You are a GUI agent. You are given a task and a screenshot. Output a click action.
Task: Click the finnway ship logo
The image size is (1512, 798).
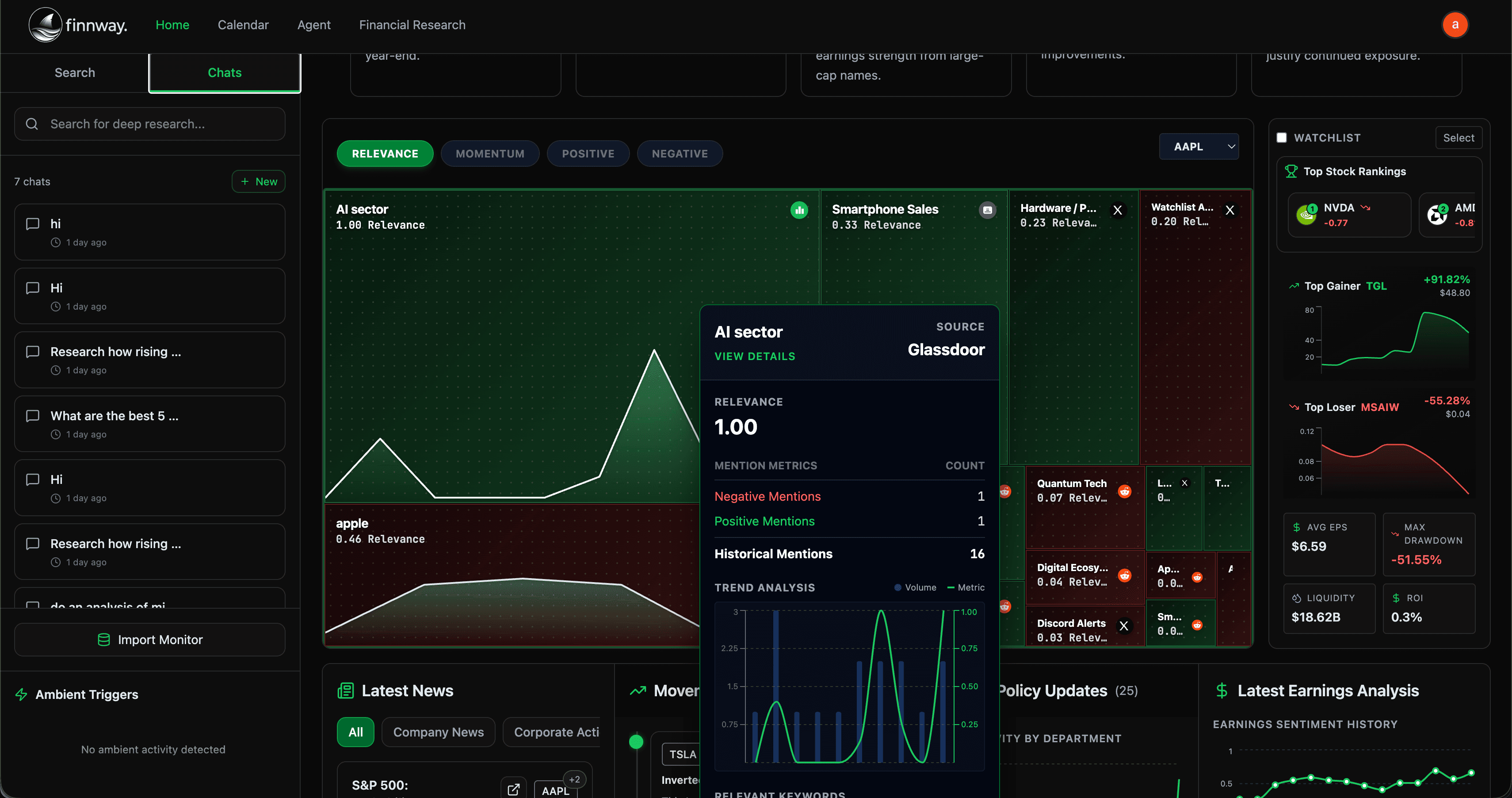[45, 25]
